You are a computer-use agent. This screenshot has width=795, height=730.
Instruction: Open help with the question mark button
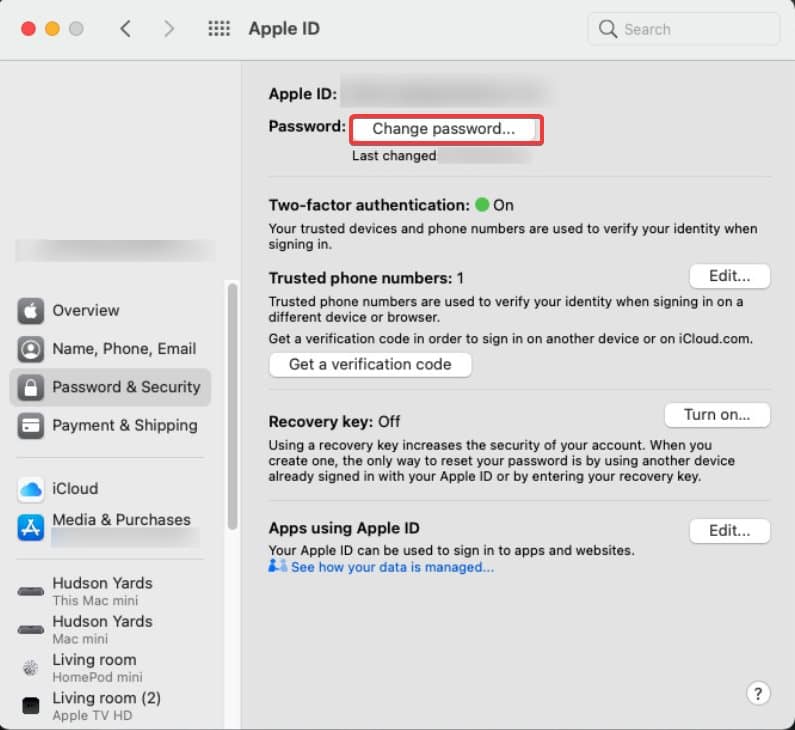(x=758, y=694)
